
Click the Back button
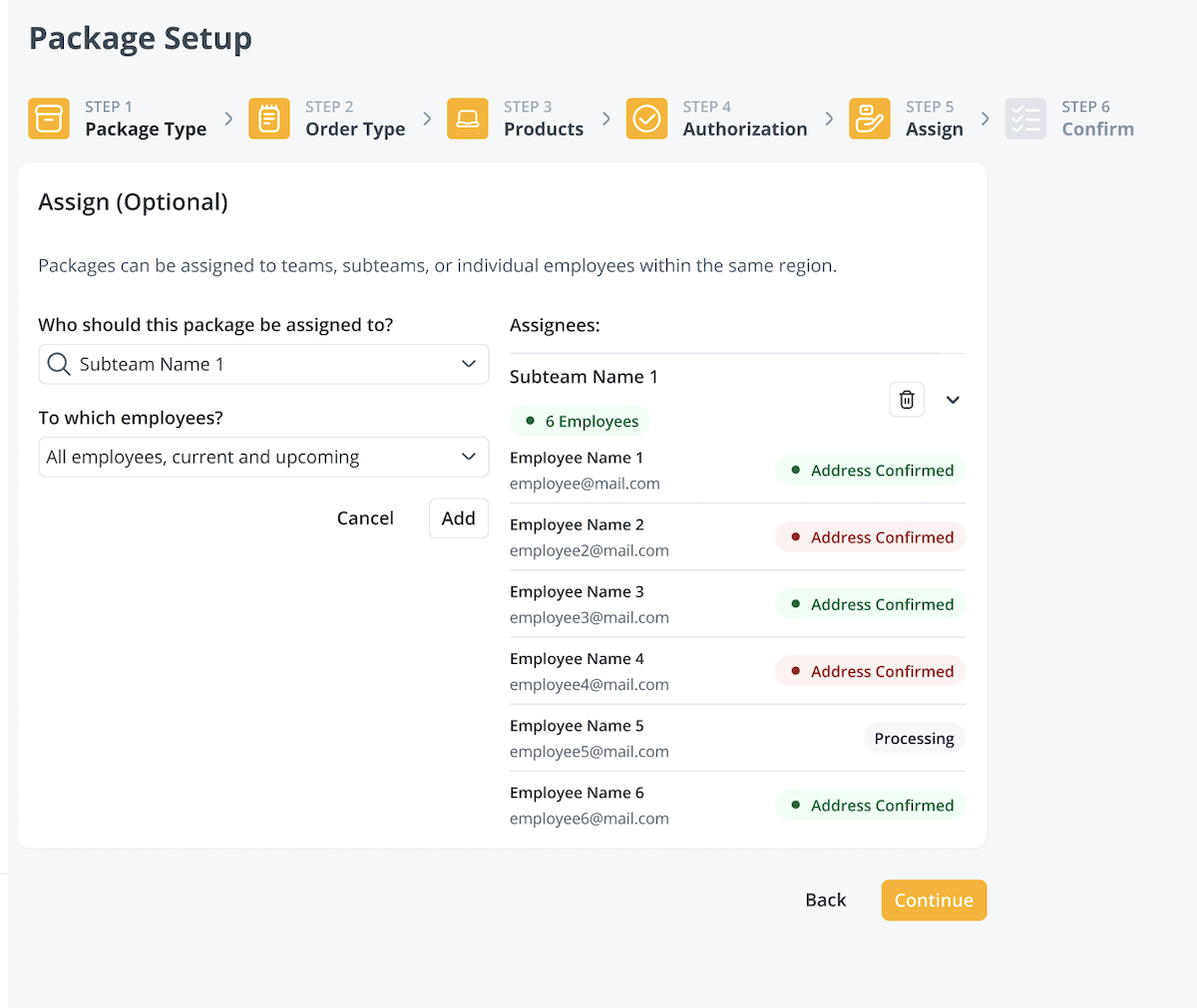[x=825, y=900]
